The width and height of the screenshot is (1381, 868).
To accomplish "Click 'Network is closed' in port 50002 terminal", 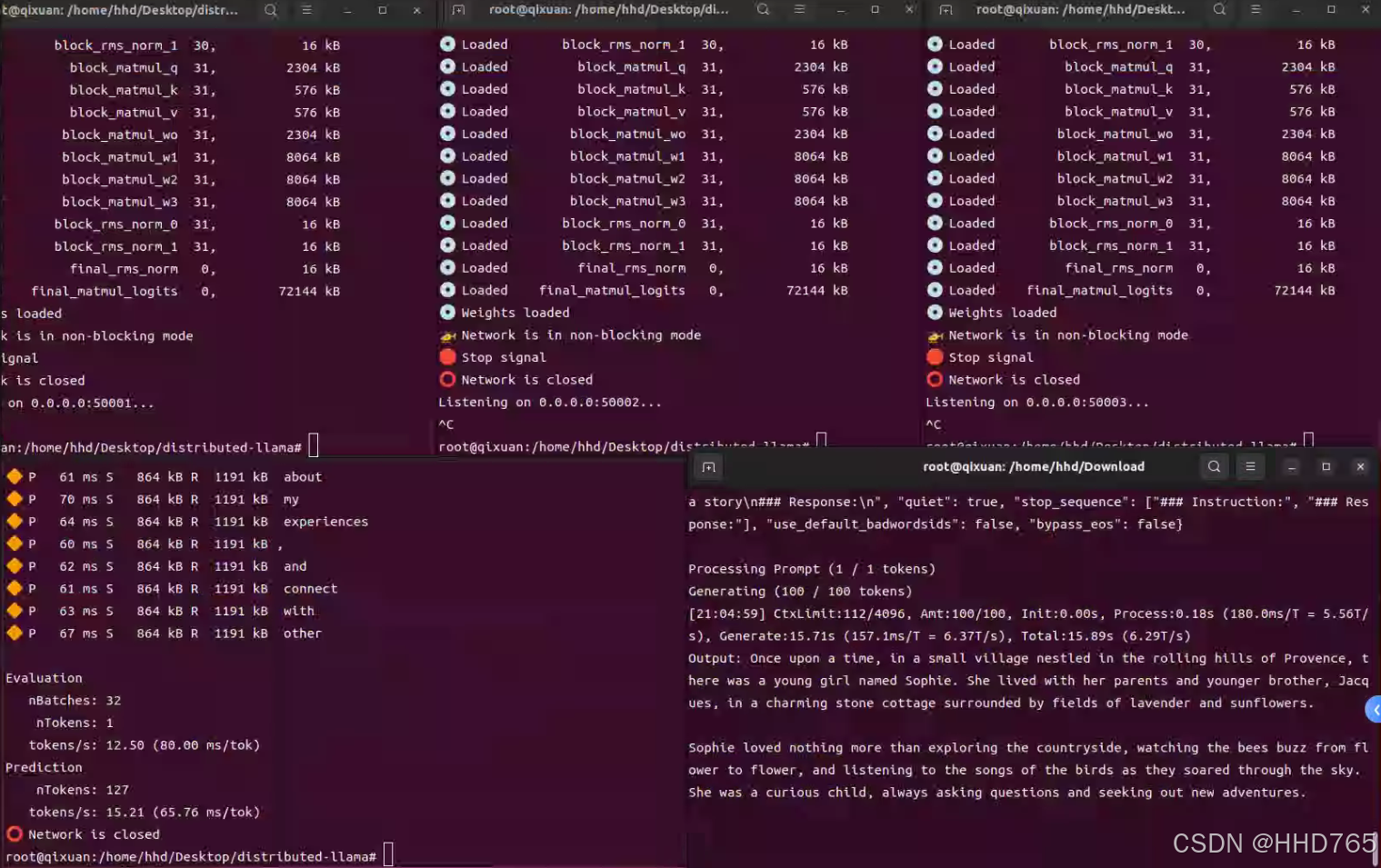I will pos(527,380).
